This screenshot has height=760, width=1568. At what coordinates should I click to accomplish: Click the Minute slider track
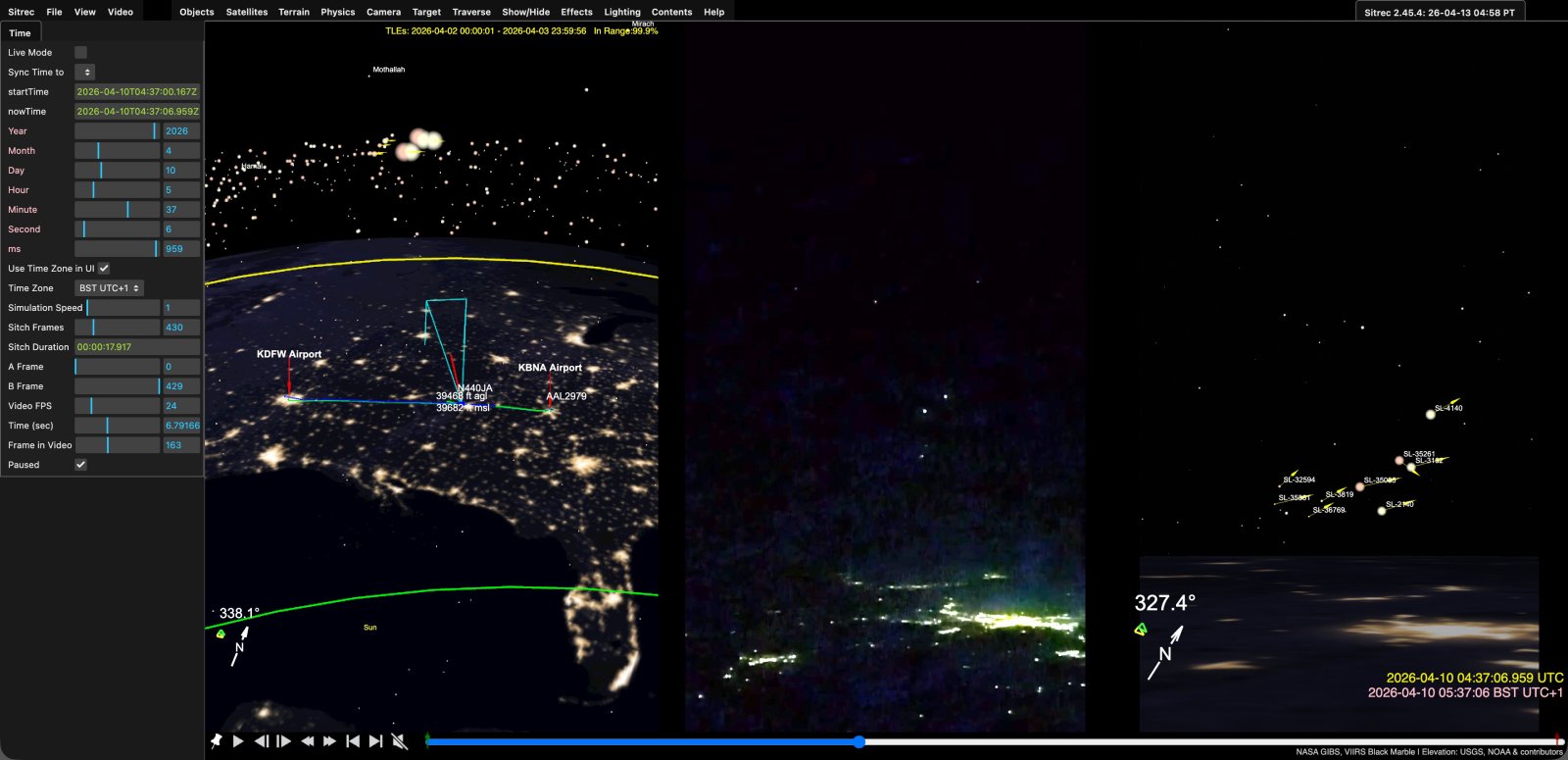click(118, 210)
